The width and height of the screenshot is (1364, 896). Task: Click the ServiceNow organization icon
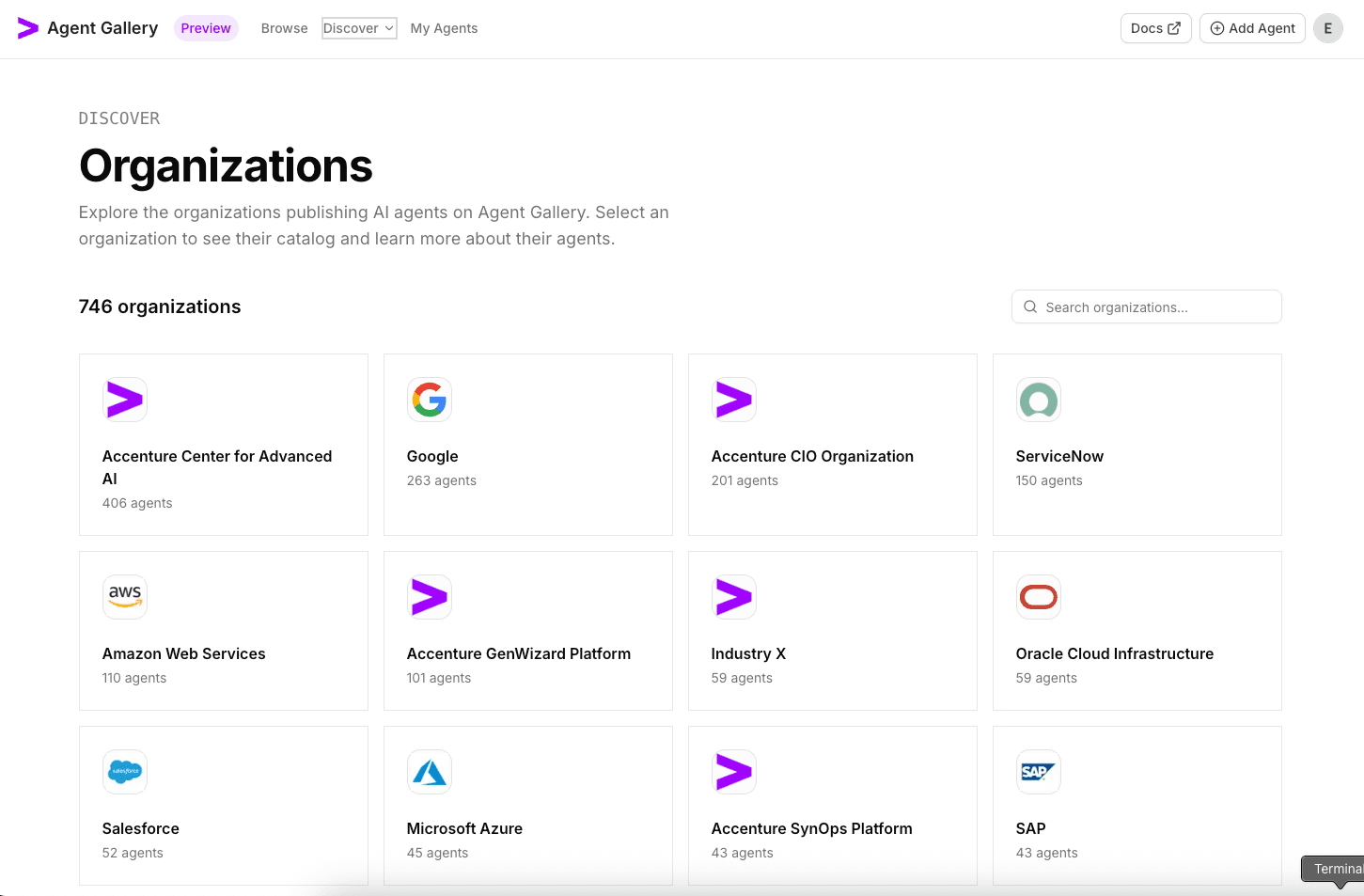click(1039, 400)
